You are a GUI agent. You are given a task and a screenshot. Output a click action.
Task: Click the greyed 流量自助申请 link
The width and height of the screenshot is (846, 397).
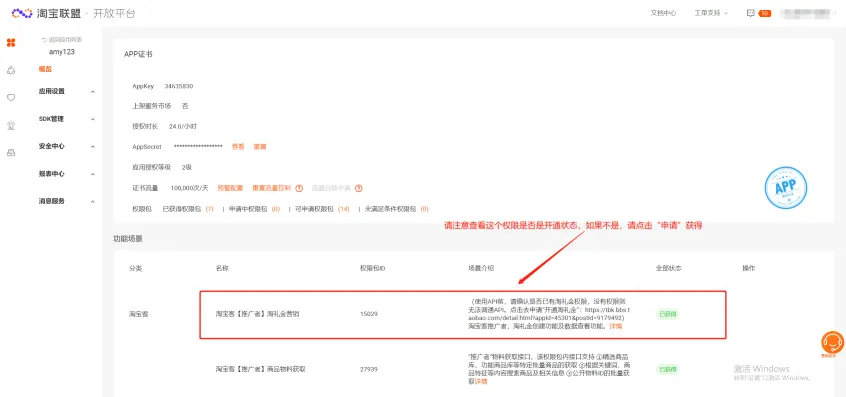click(x=331, y=188)
